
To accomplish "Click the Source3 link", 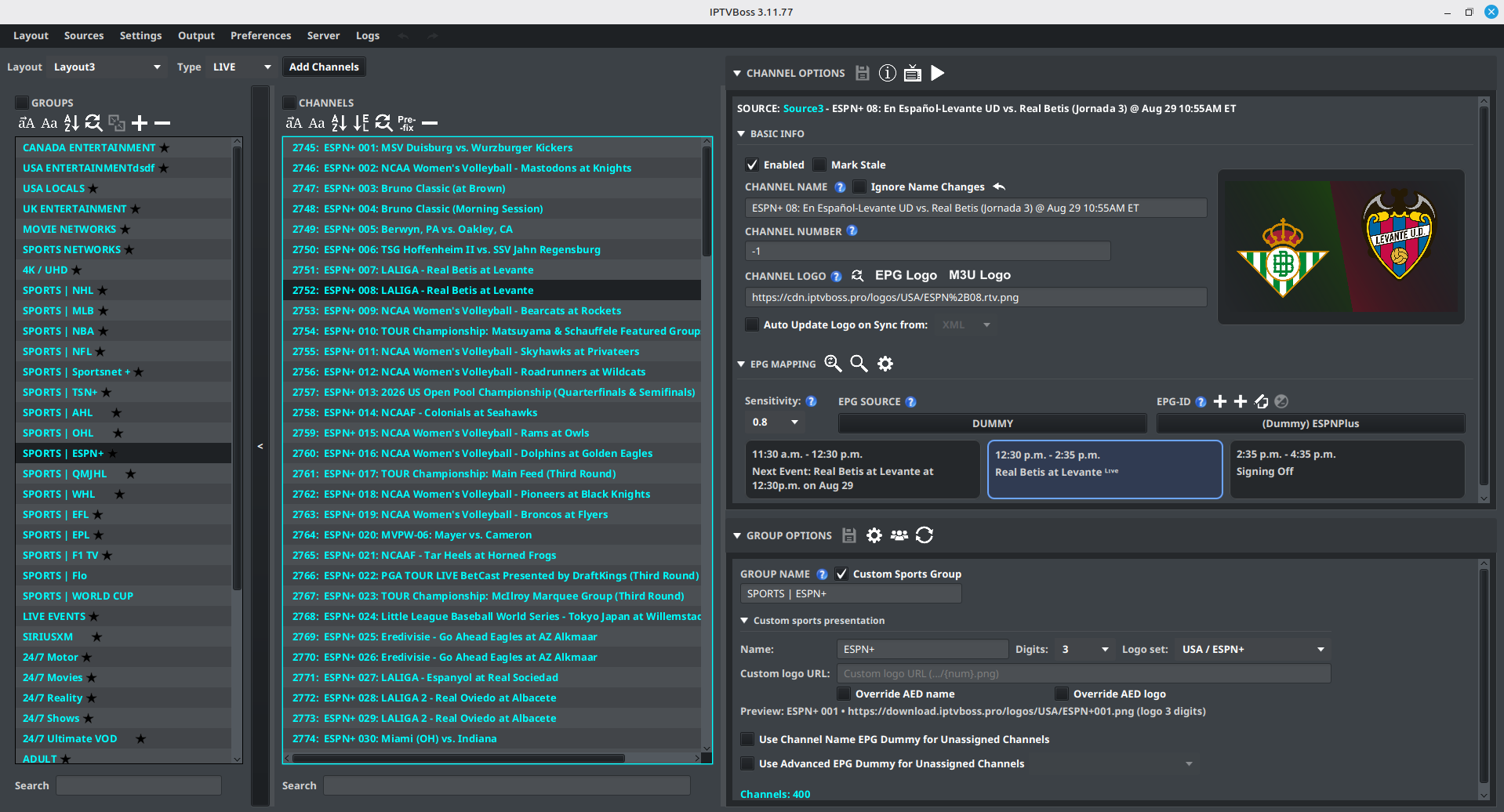I will tap(803, 108).
